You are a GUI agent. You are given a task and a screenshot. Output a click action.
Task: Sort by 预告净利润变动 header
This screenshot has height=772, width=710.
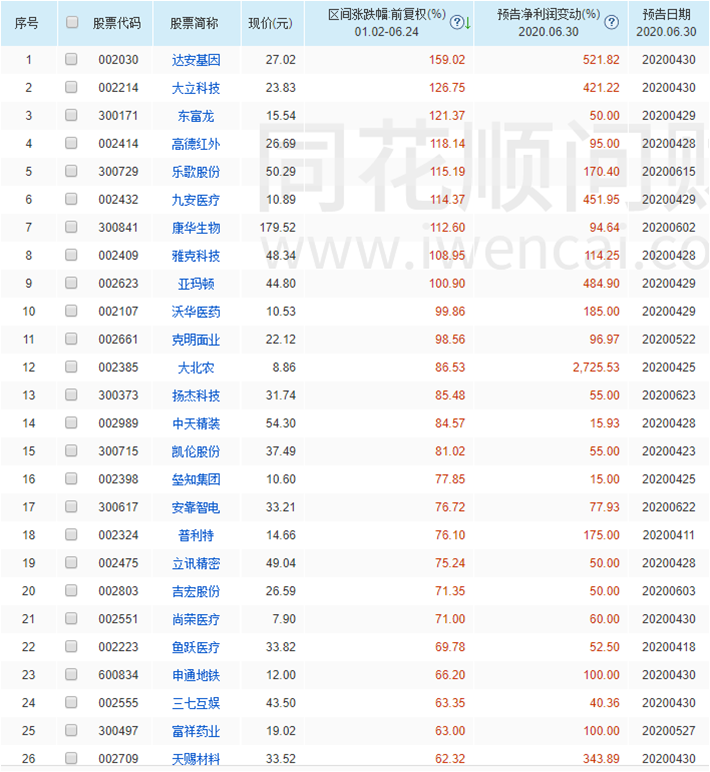(548, 23)
